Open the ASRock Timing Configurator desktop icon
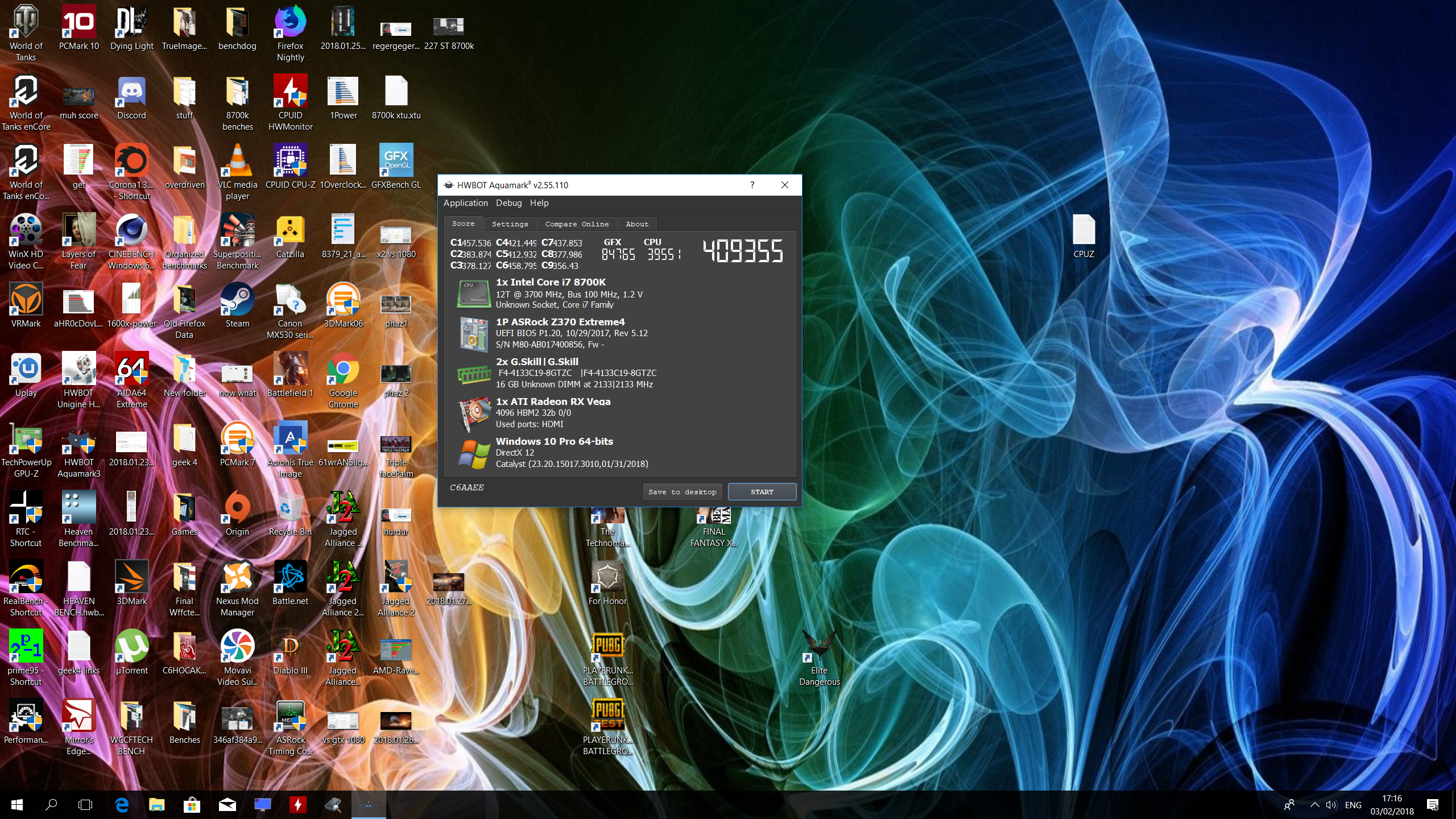The height and width of the screenshot is (819, 1456). [x=290, y=728]
